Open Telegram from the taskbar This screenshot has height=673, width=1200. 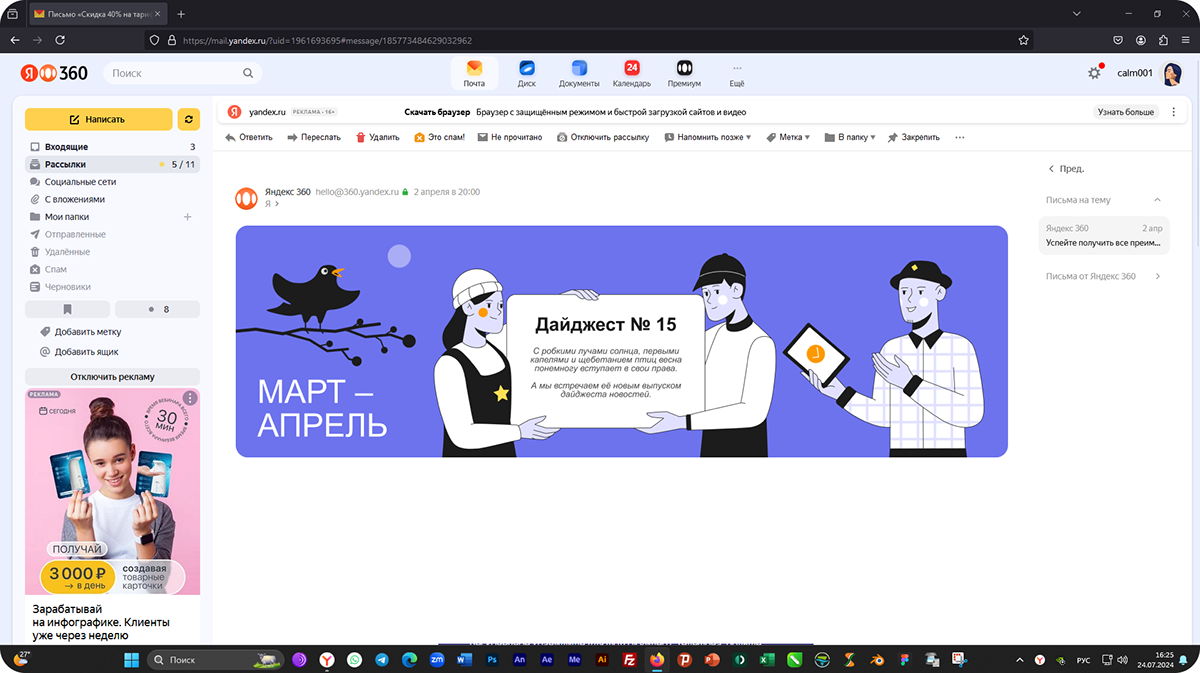pyautogui.click(x=381, y=659)
